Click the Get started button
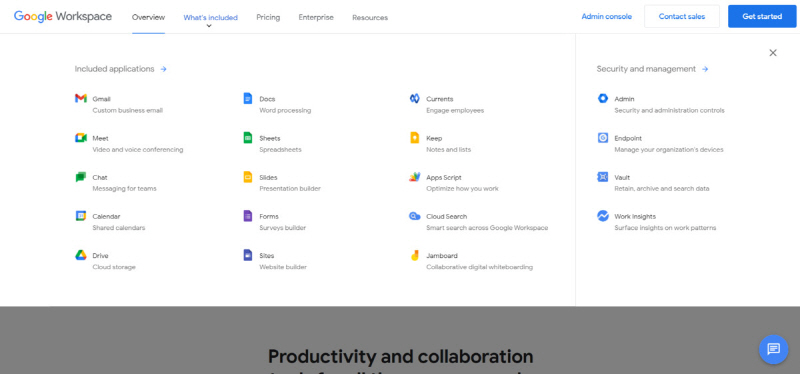Viewport: 800px width, 374px height. coord(762,16)
